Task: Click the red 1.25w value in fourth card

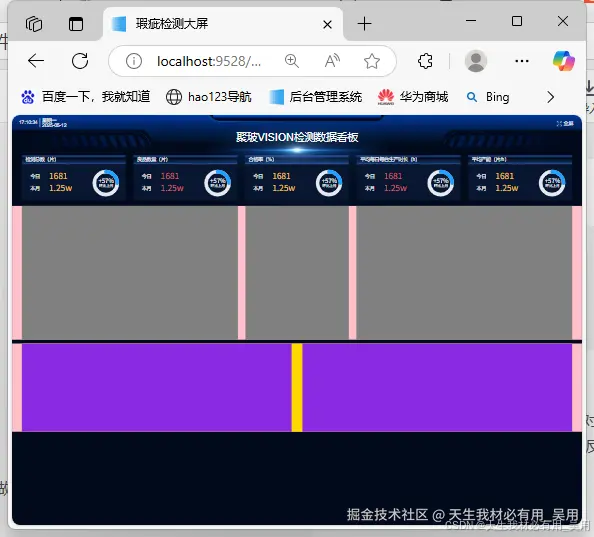Action: click(x=395, y=188)
